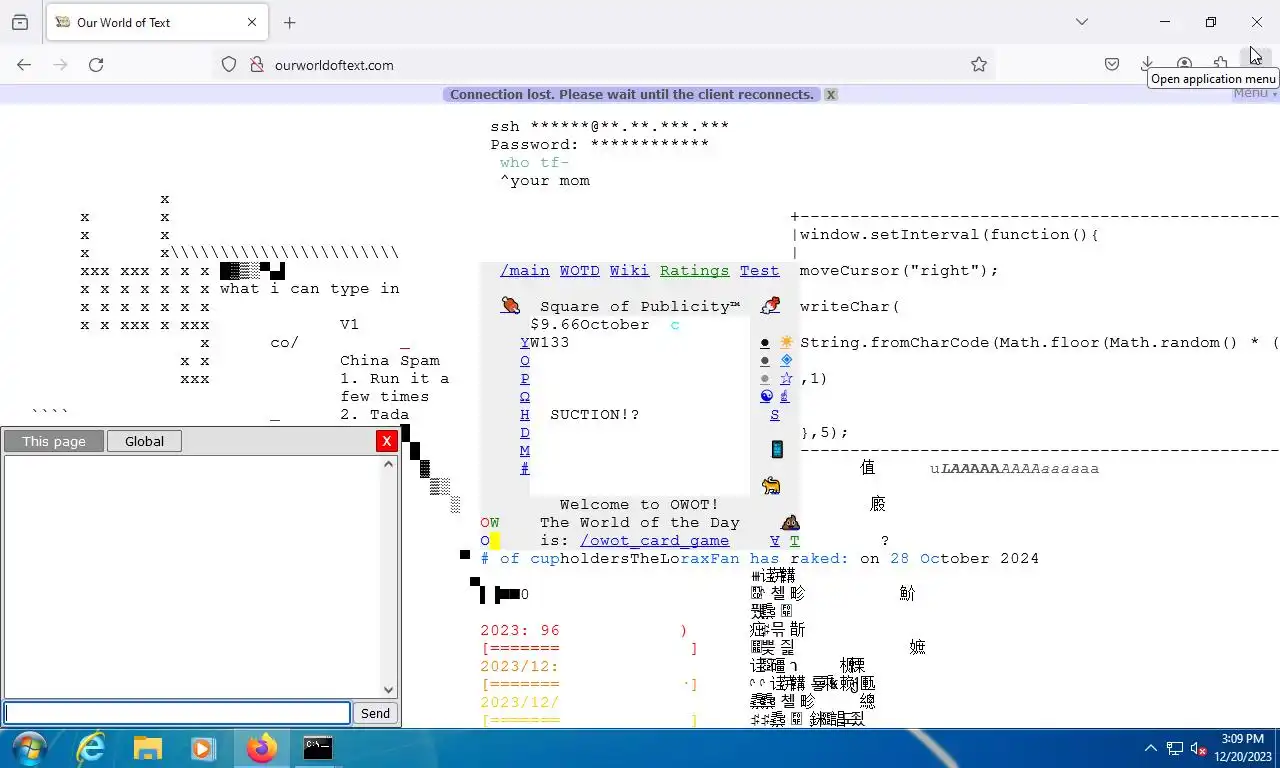Save page to Pocket
The height and width of the screenshot is (768, 1280).
[1111, 64]
